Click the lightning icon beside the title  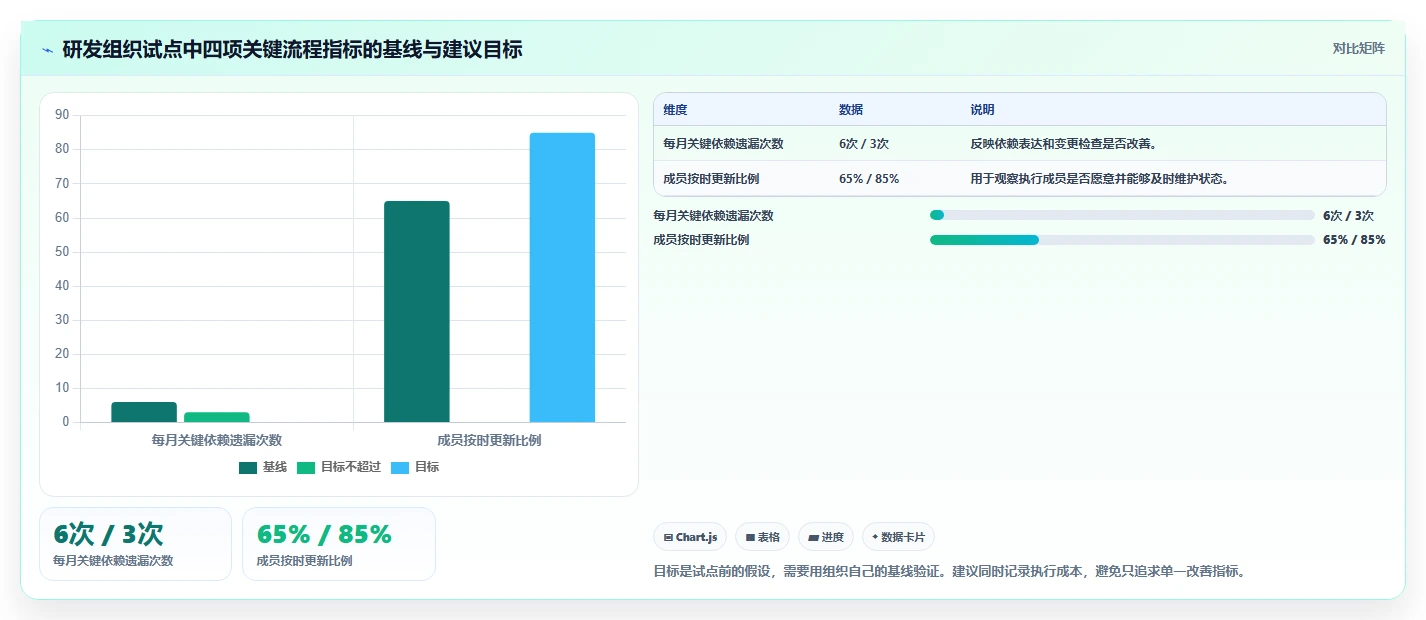tap(47, 50)
